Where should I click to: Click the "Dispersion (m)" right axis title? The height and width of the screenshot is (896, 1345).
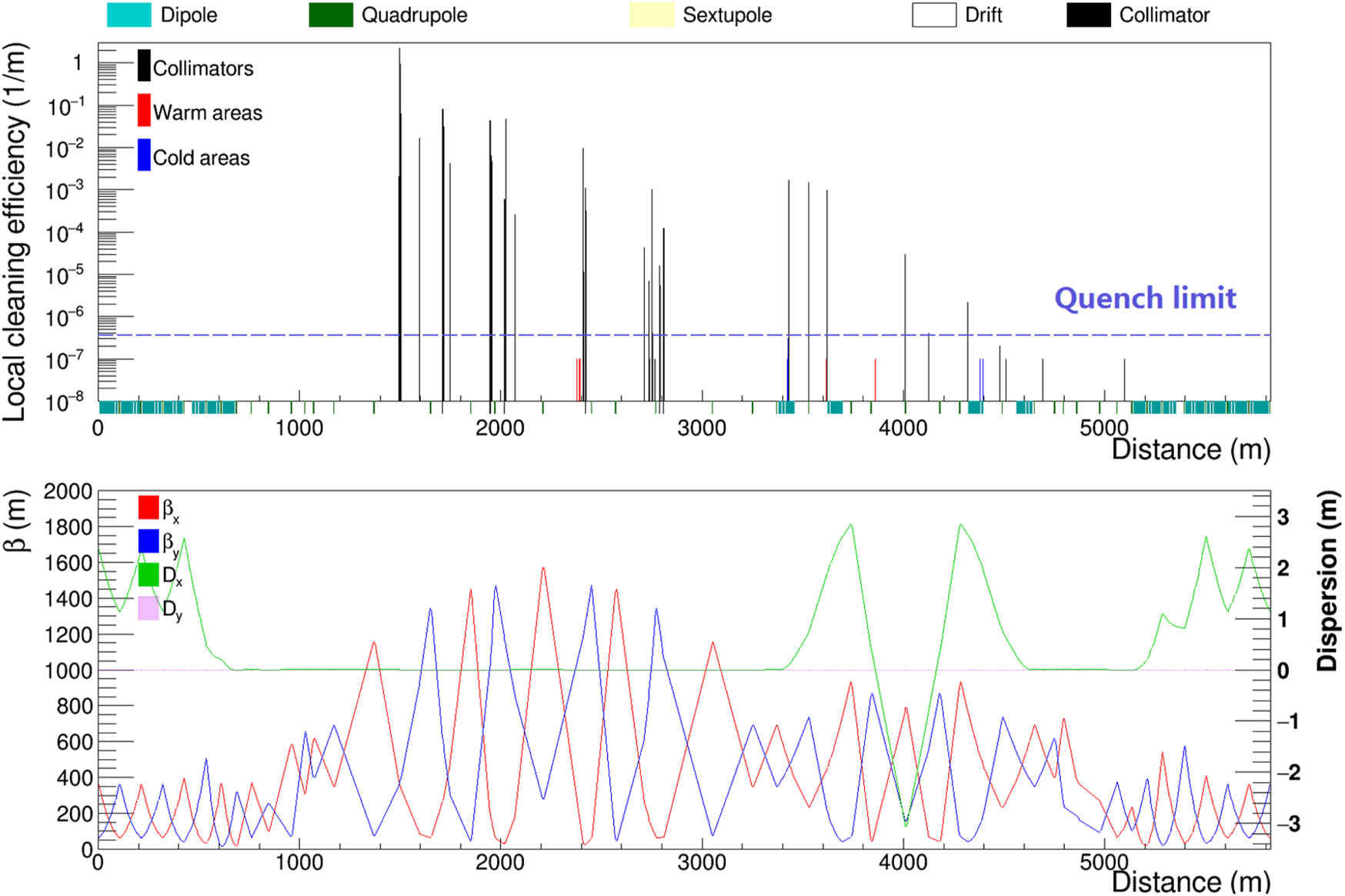coord(1327,581)
